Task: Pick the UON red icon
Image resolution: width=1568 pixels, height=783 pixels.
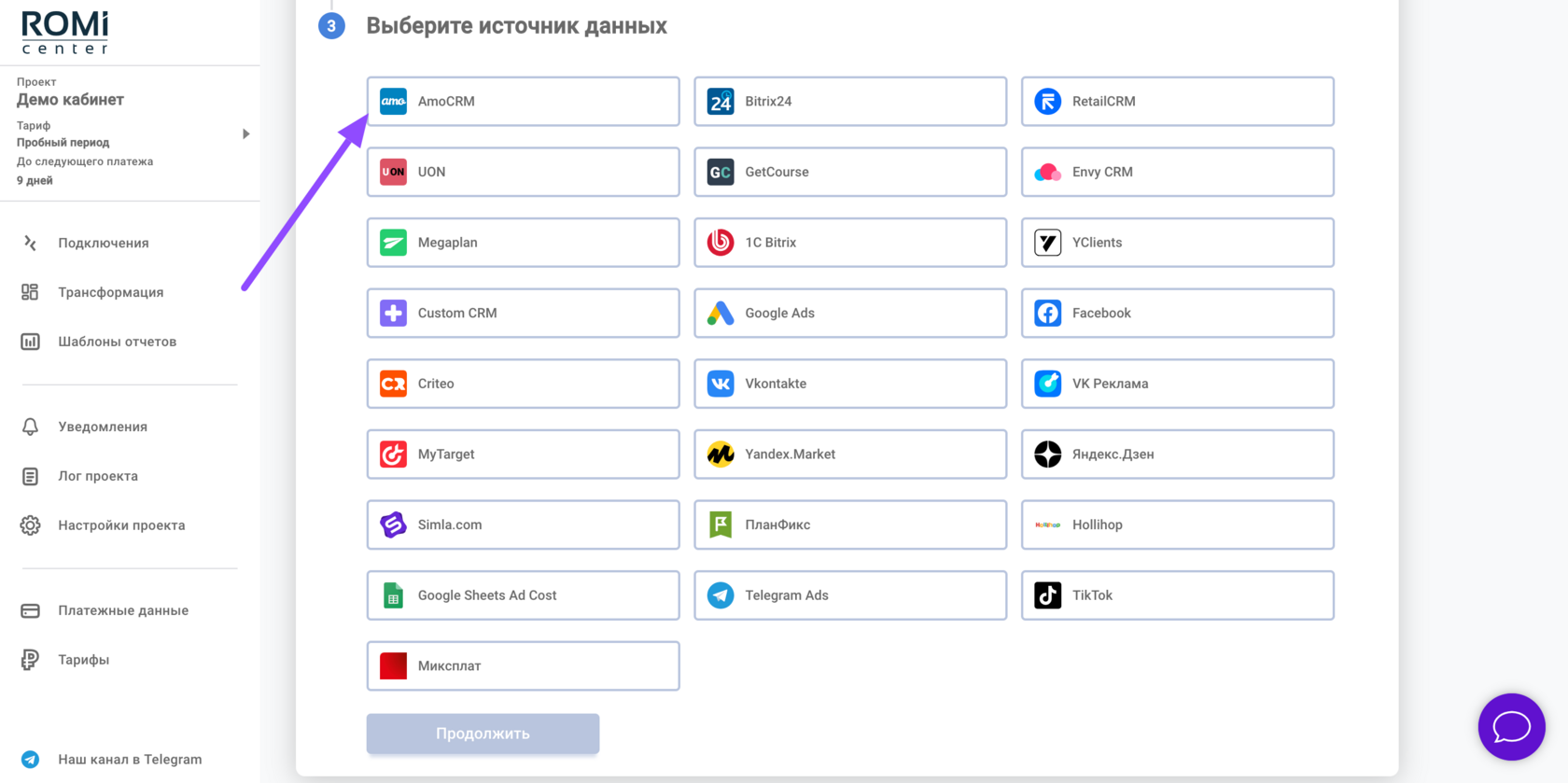Action: tap(393, 172)
